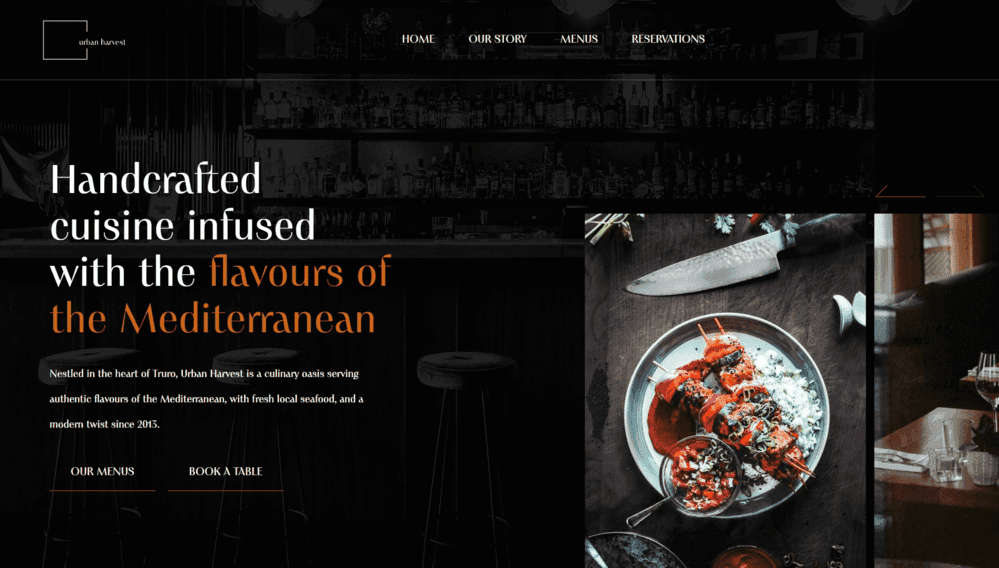Click the next slide arrow above gallery
The height and width of the screenshot is (568, 999).
click(x=960, y=191)
